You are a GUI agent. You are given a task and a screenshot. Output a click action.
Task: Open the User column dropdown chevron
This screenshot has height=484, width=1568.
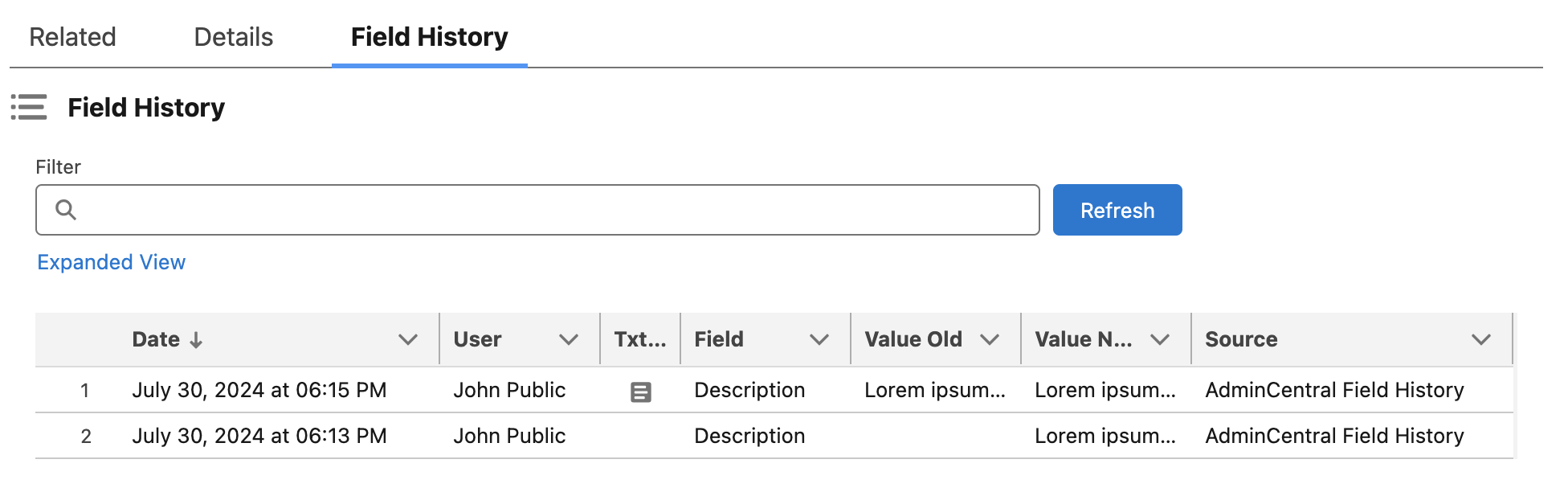click(569, 339)
